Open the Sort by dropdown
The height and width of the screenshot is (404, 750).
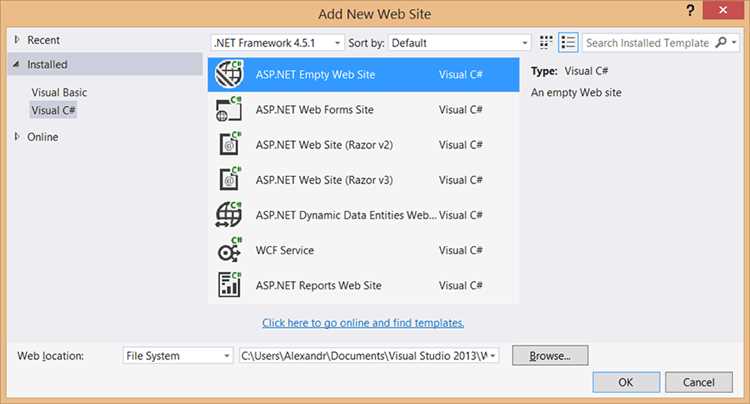point(459,43)
